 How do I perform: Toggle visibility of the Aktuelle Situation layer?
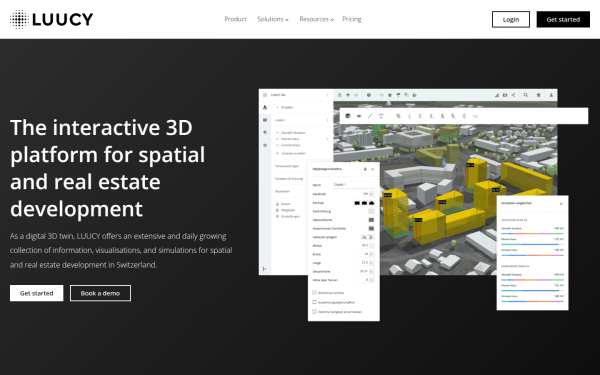pos(277,133)
